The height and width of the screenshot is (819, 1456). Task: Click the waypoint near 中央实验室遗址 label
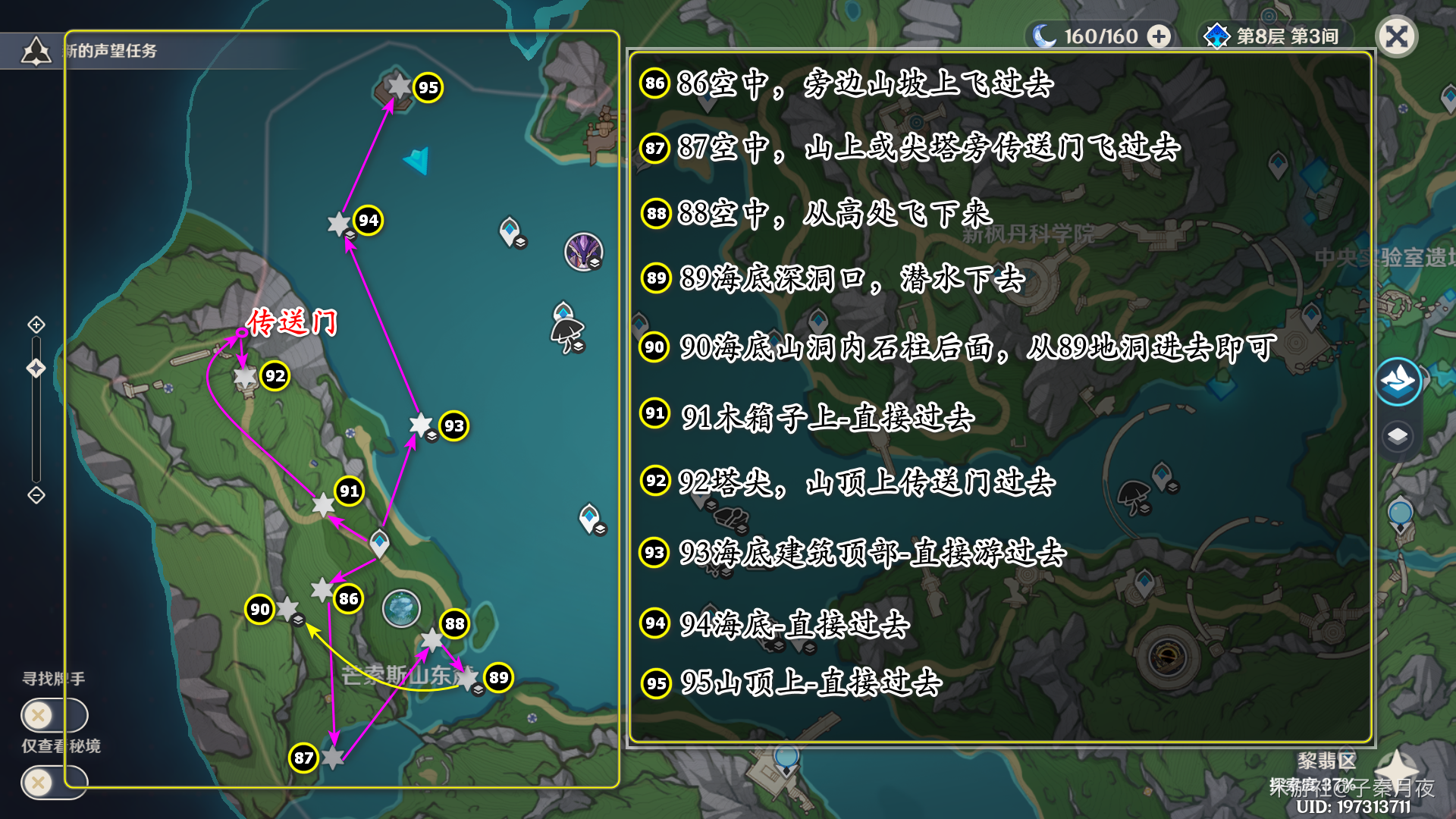pos(1311,315)
